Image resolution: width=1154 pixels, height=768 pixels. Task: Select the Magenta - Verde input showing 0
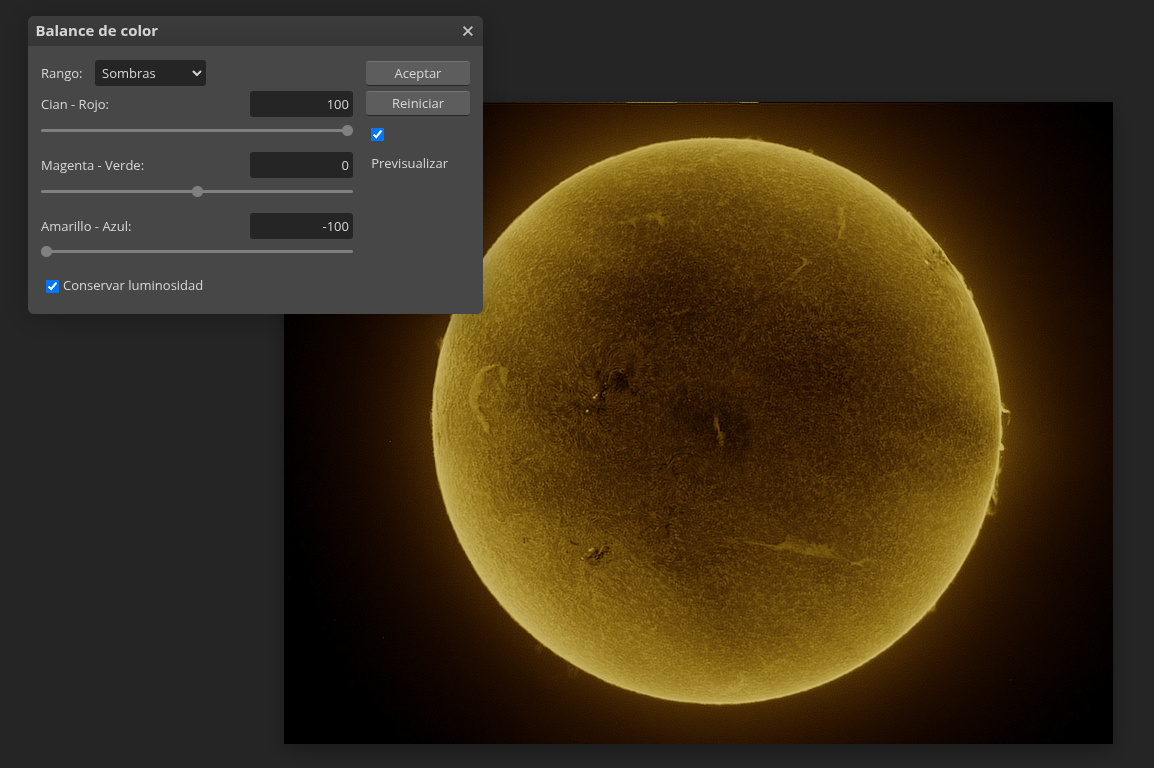click(x=301, y=165)
